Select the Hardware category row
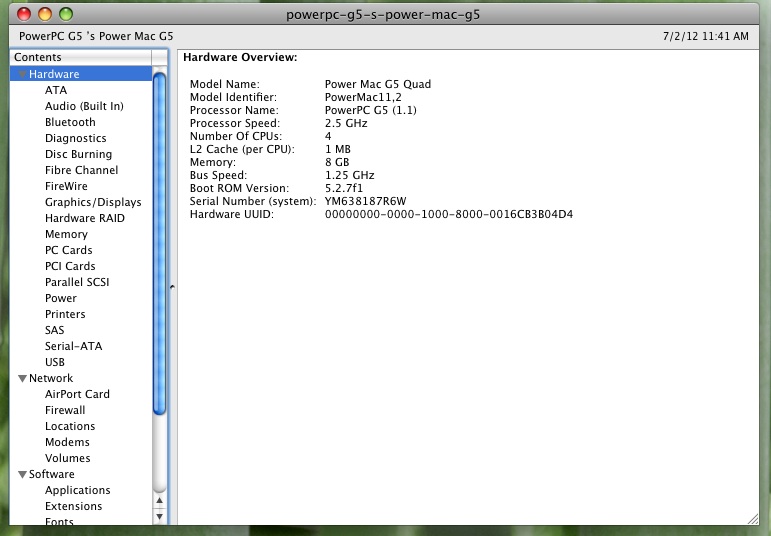 tap(81, 74)
